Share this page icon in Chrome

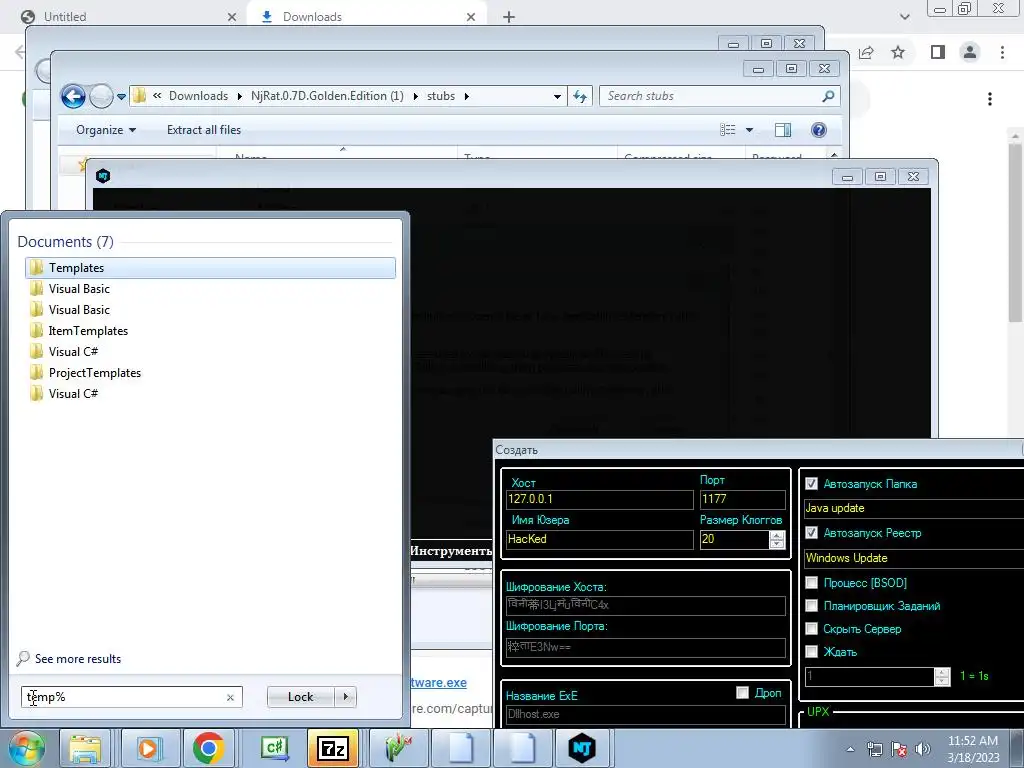[x=866, y=52]
